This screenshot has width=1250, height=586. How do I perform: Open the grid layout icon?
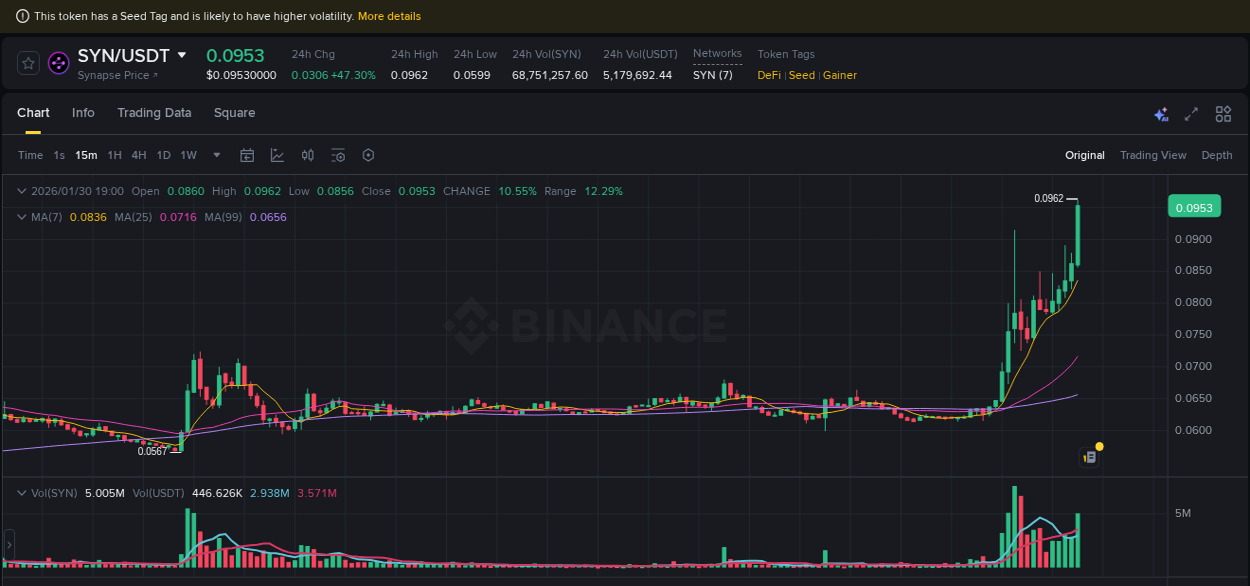[x=1223, y=114]
